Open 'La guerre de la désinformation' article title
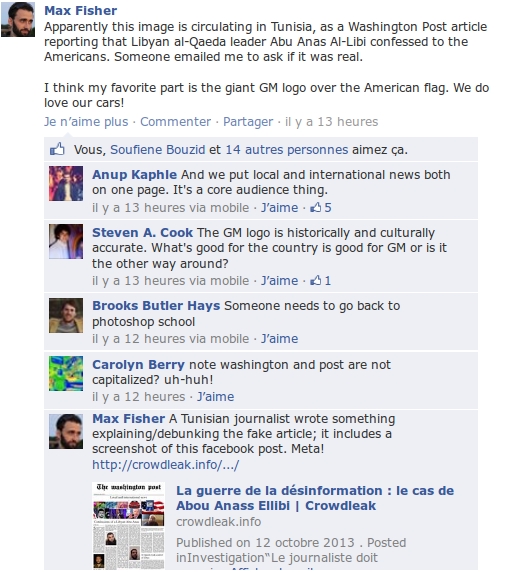Image resolution: width=515 pixels, height=572 pixels. click(x=315, y=498)
